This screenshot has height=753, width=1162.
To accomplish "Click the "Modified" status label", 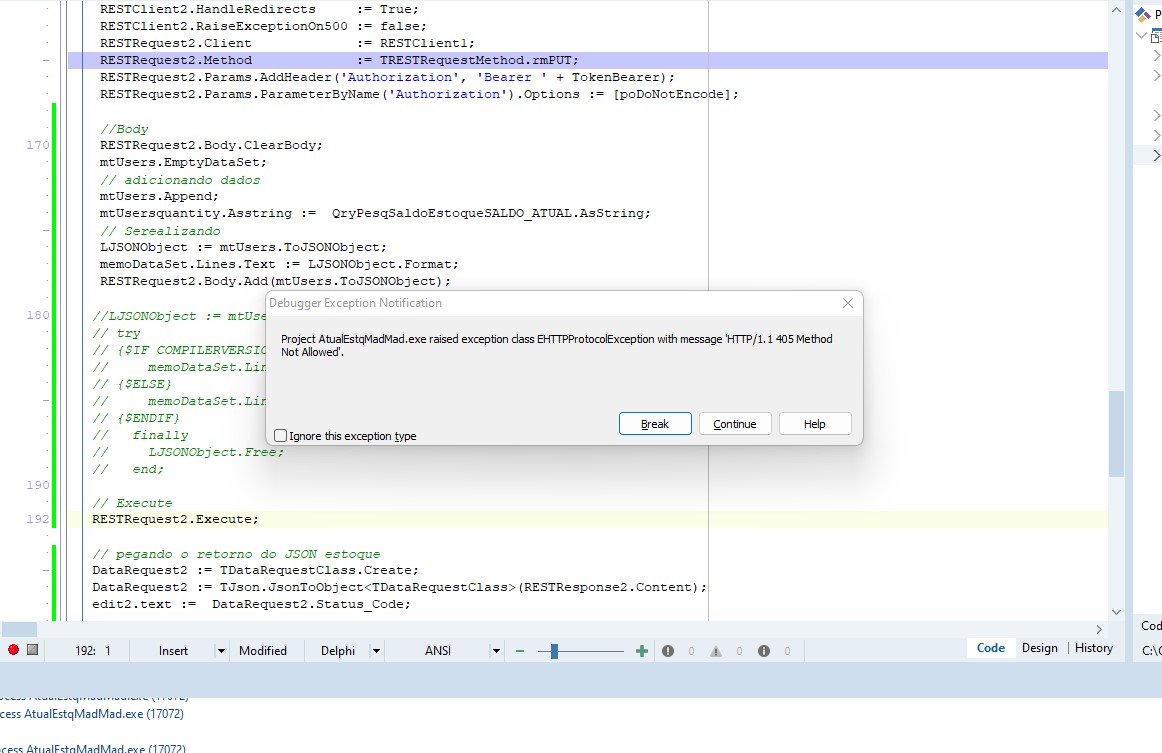I will tap(263, 651).
